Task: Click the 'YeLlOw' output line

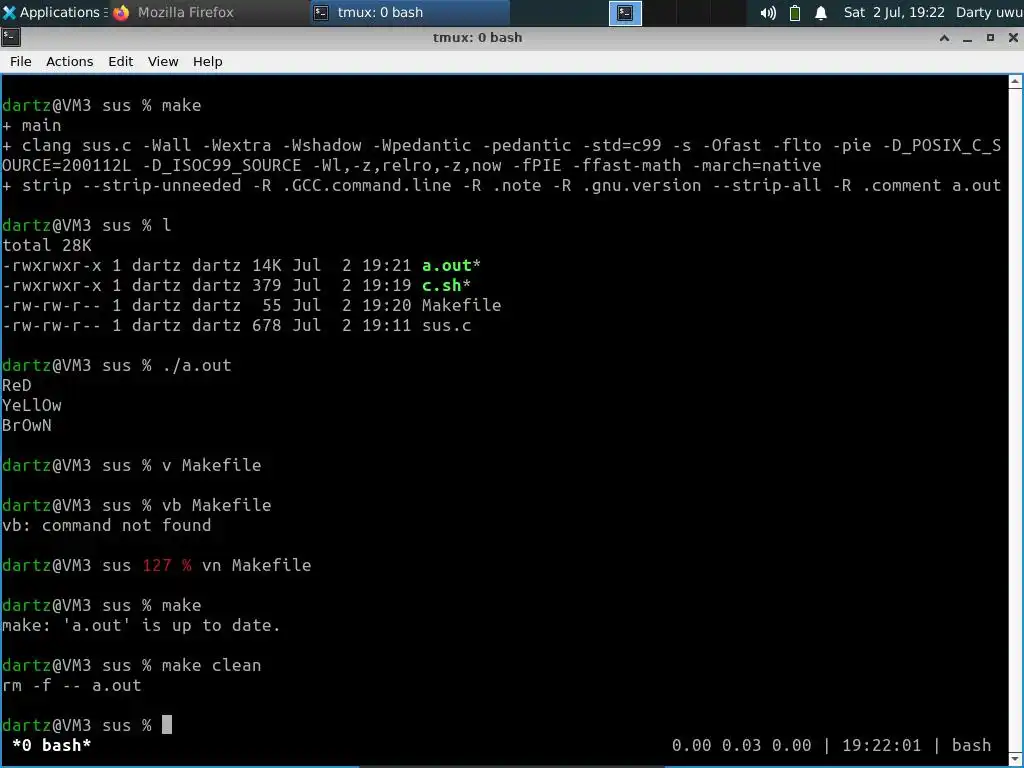Action: point(32,405)
